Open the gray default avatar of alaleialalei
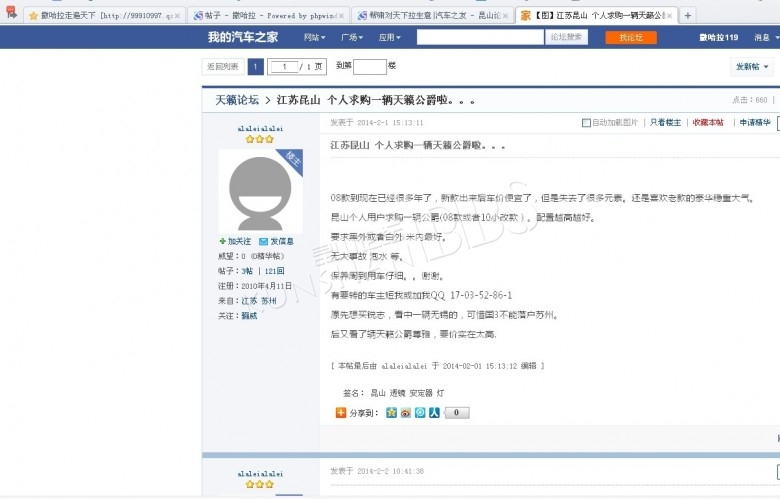The width and height of the screenshot is (780, 499). pos(260,191)
